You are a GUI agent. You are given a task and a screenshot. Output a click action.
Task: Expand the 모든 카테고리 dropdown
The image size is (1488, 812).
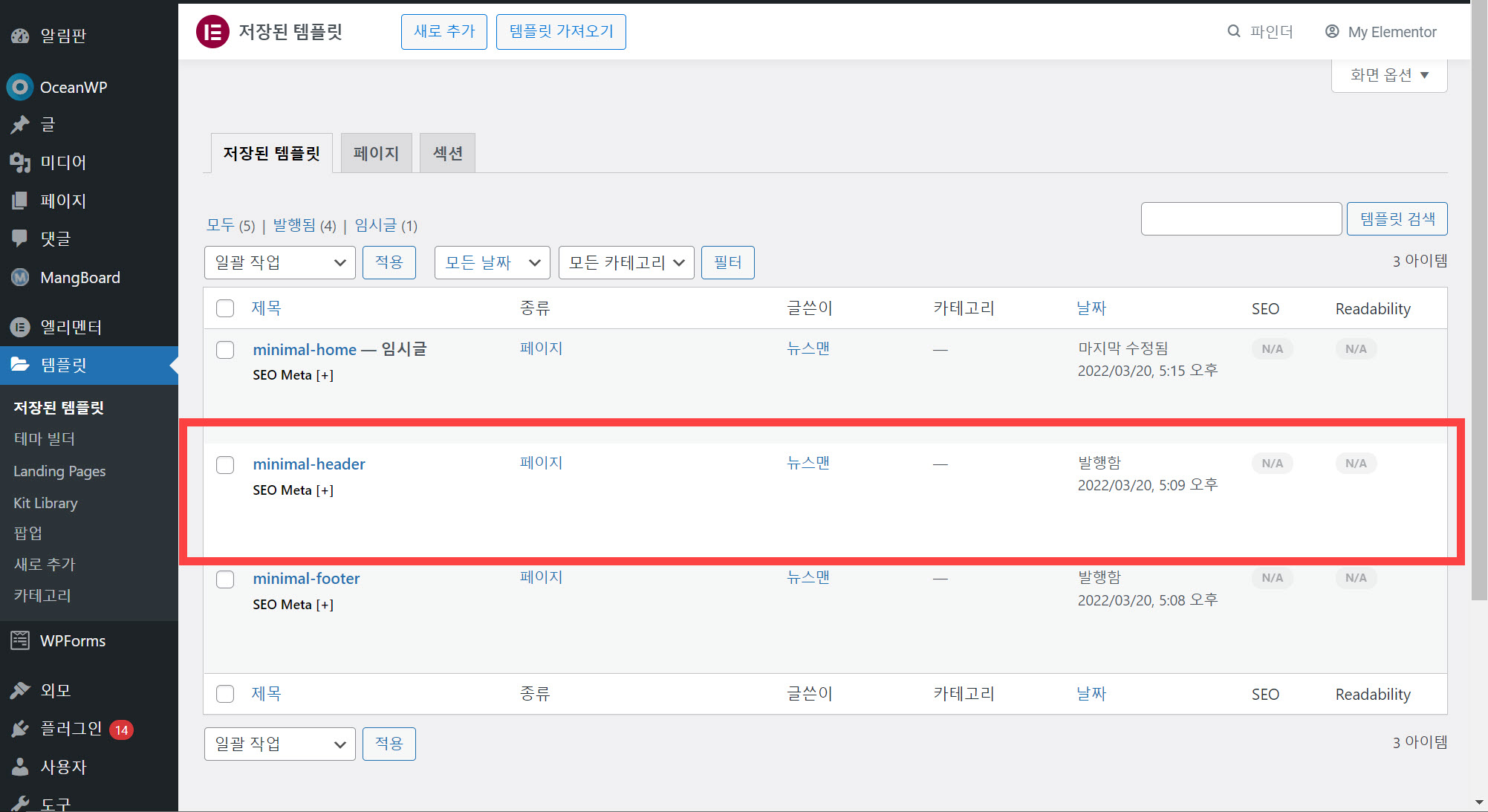tap(626, 262)
